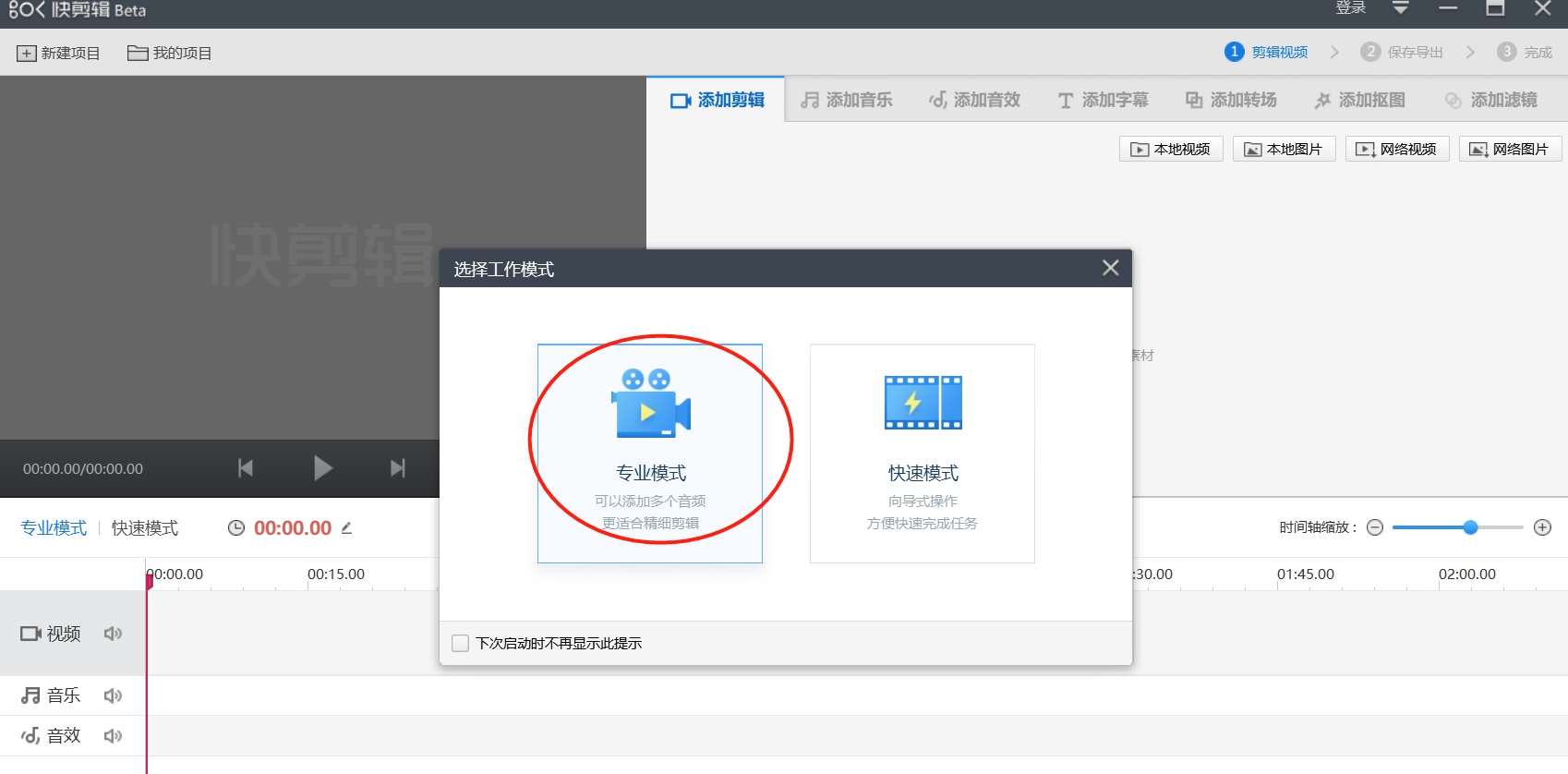Switch to 添加字幕 tab

(1104, 100)
